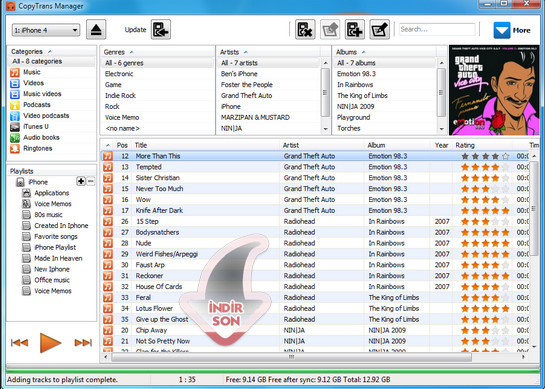Click the Vice City album artwork
Image resolution: width=545 pixels, height=389 pixels.
(x=494, y=90)
